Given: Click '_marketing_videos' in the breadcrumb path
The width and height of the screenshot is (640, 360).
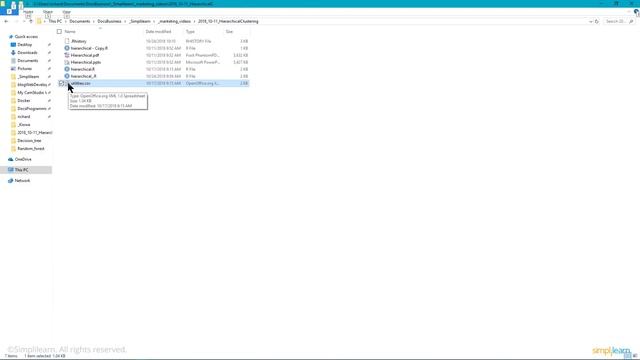Looking at the screenshot, I should point(174,21).
